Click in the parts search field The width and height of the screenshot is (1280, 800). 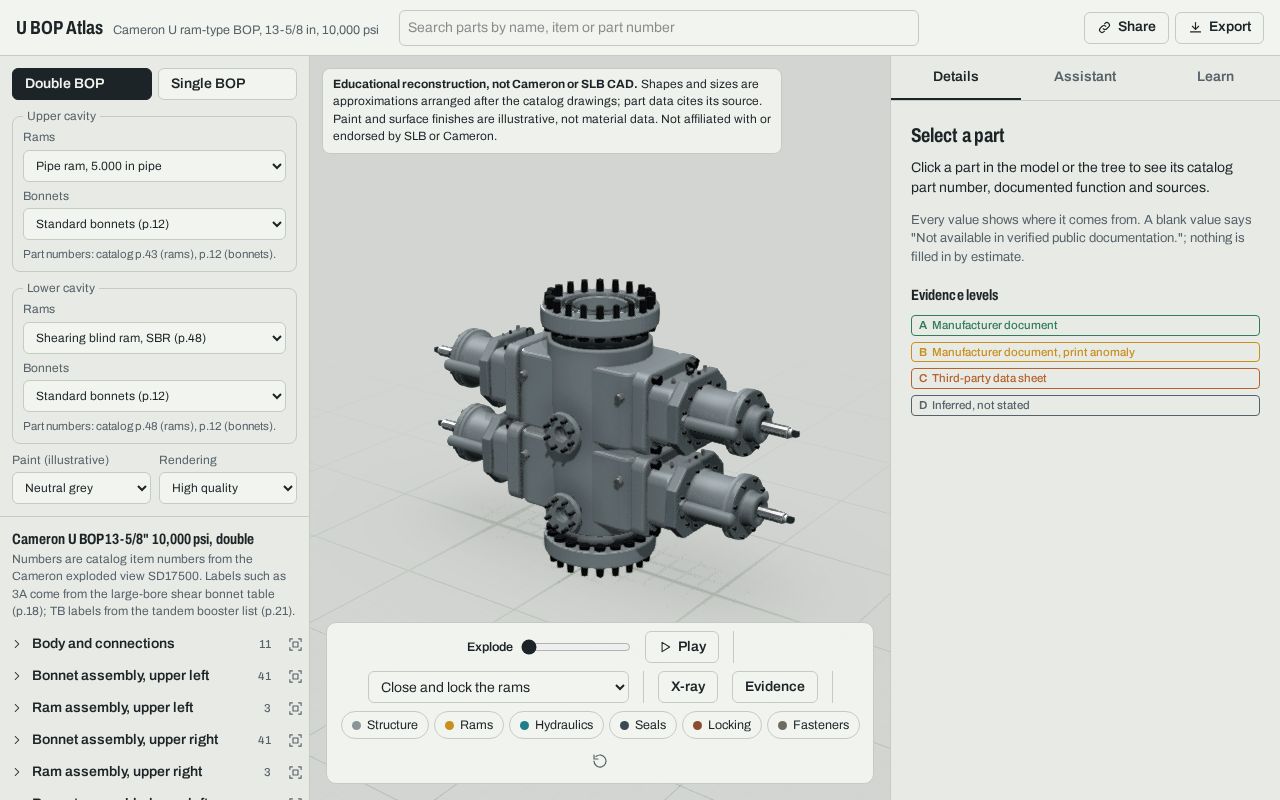coord(659,28)
